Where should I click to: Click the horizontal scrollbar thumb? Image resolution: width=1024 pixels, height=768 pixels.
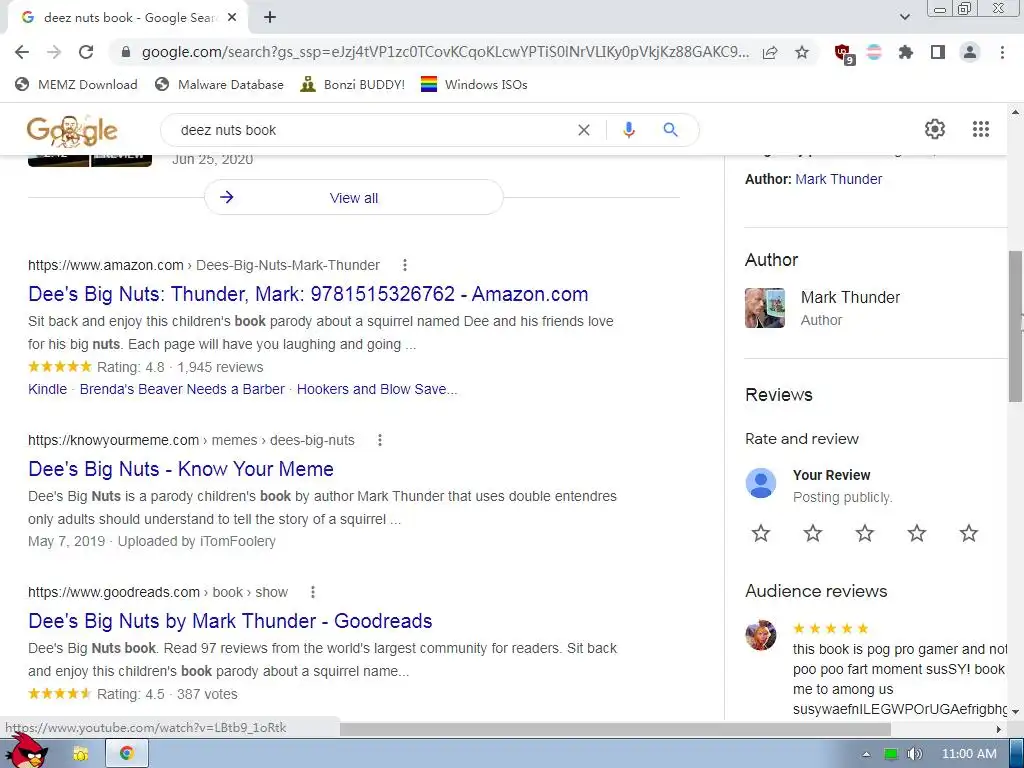(x=615, y=729)
